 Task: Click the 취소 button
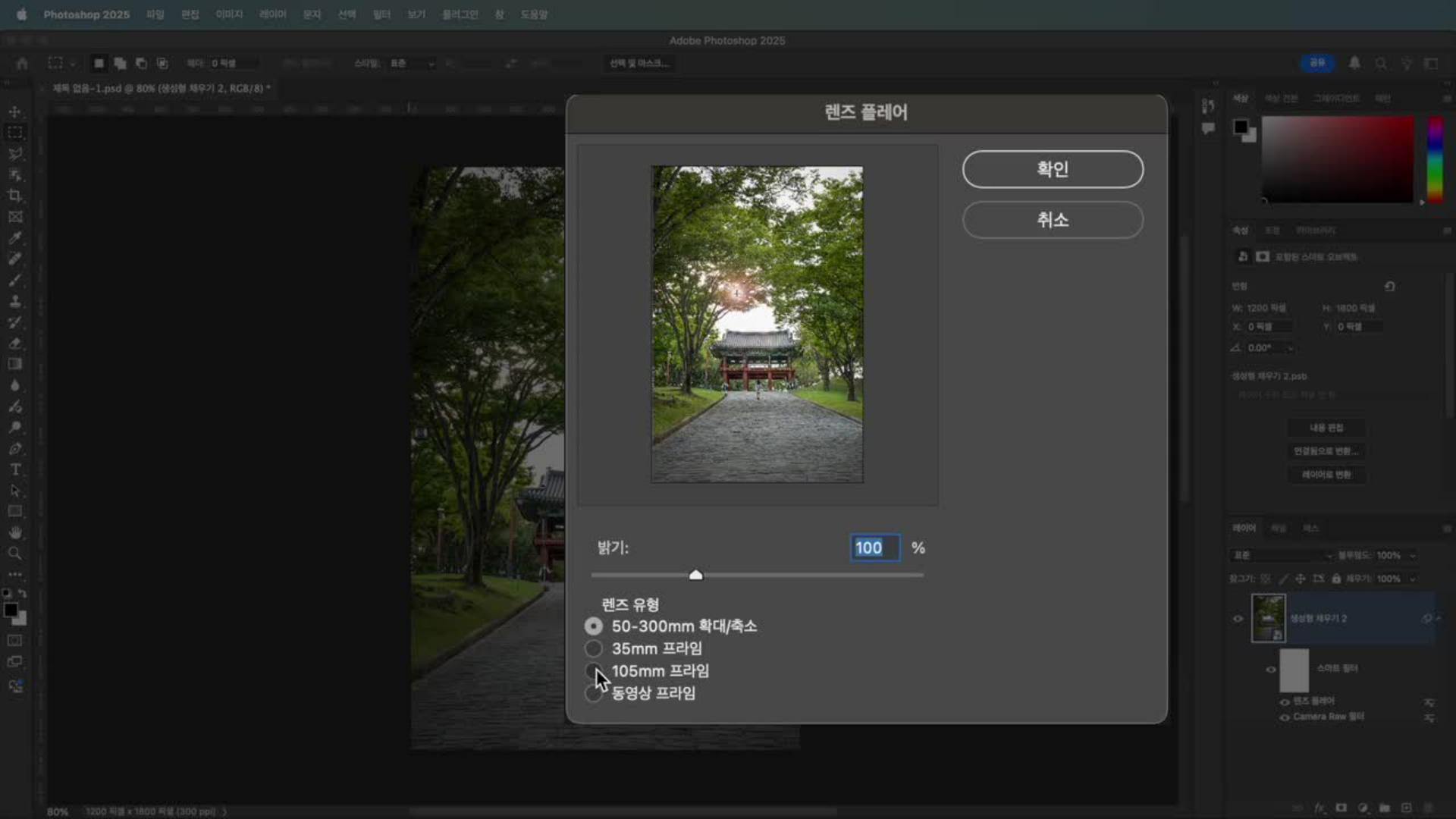(1053, 220)
